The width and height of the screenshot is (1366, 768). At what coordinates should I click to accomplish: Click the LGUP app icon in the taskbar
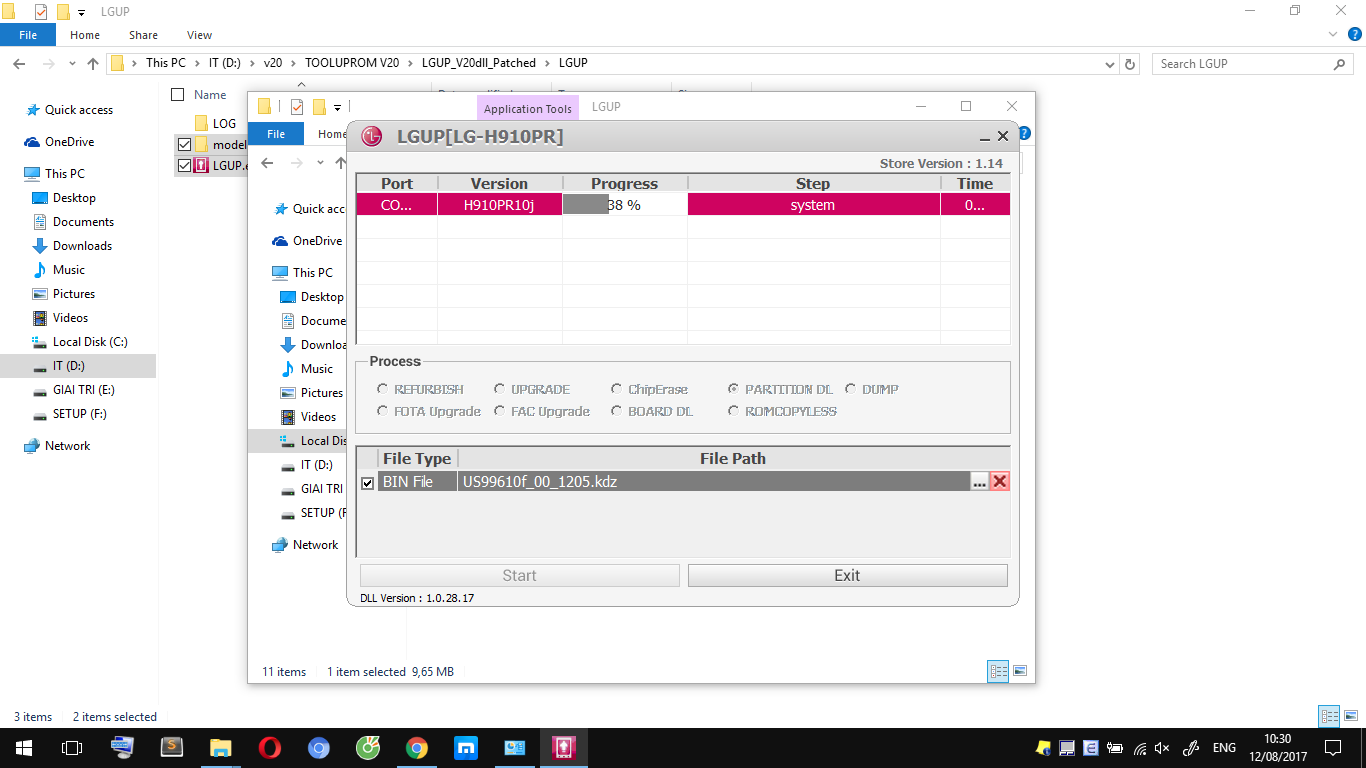[564, 748]
